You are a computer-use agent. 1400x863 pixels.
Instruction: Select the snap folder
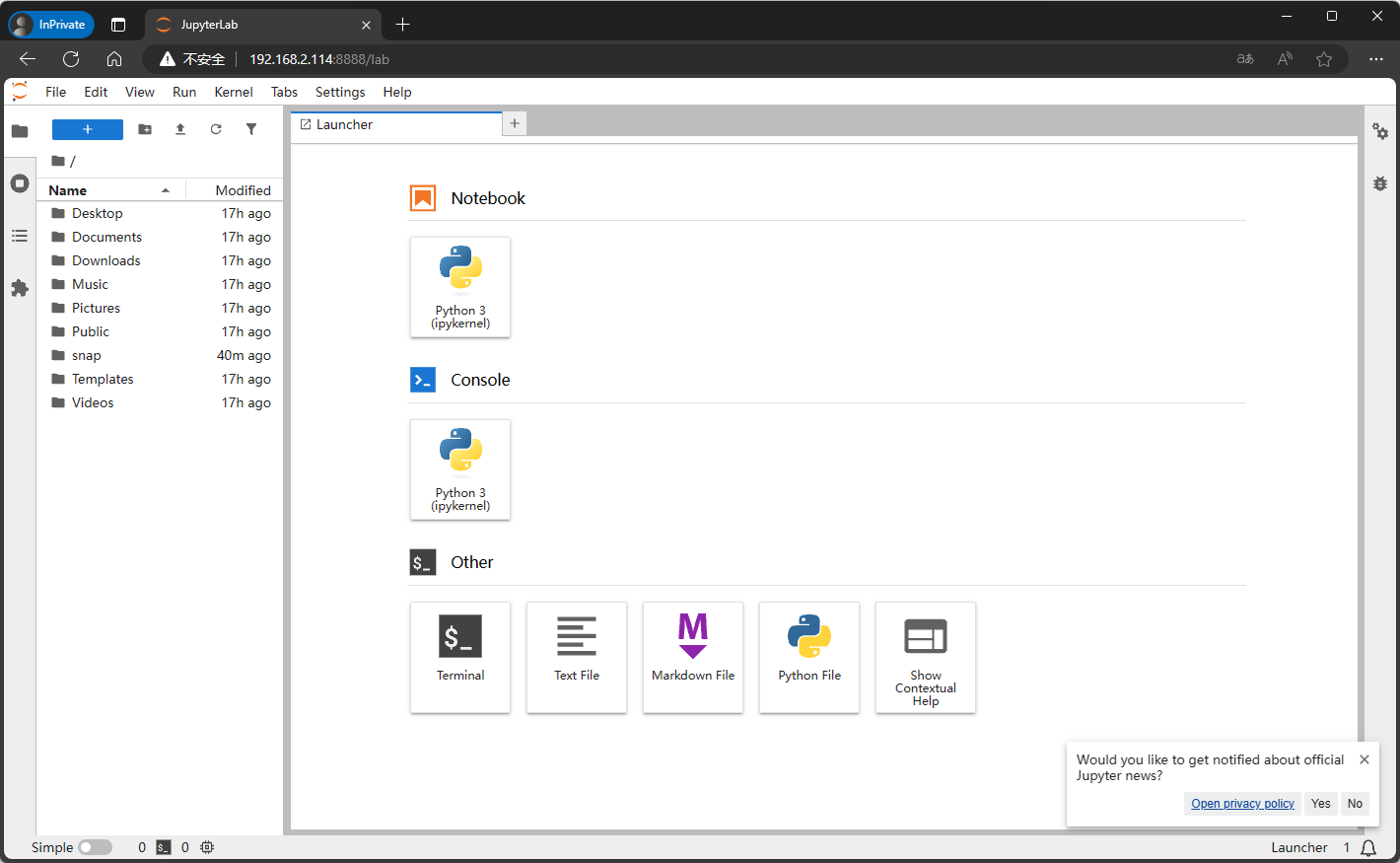click(160, 355)
